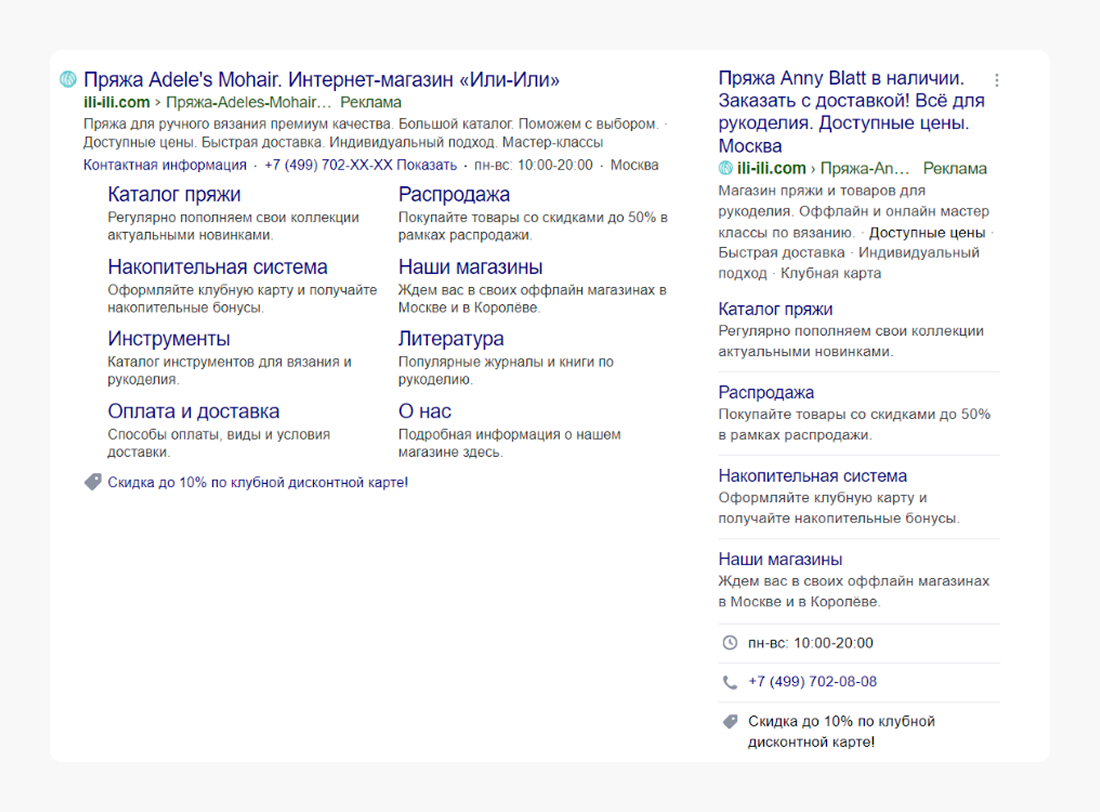Open 'Наши магазины' in the right ad
This screenshot has width=1100, height=812.
(x=780, y=559)
